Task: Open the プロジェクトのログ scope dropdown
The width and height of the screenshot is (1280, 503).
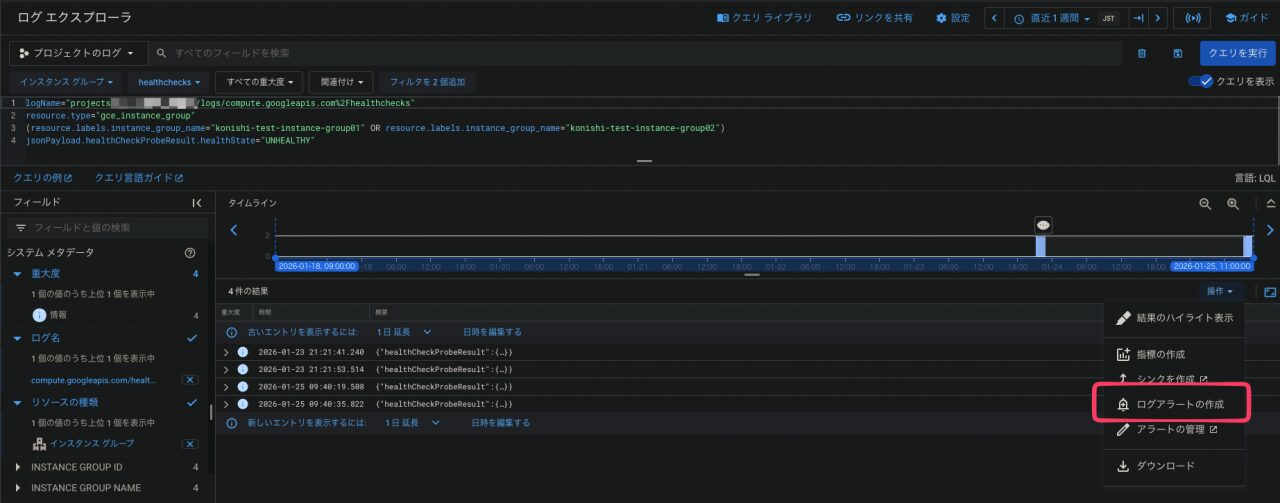Action: tap(78, 53)
